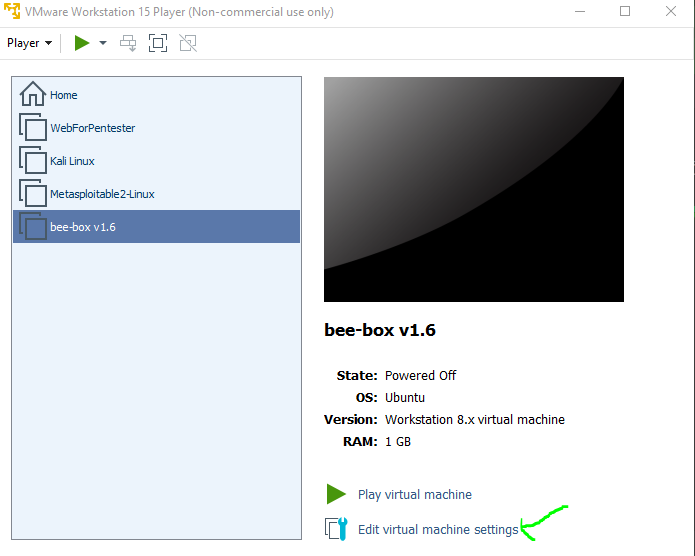Select bee-box v1.6 in the list

pos(156,227)
